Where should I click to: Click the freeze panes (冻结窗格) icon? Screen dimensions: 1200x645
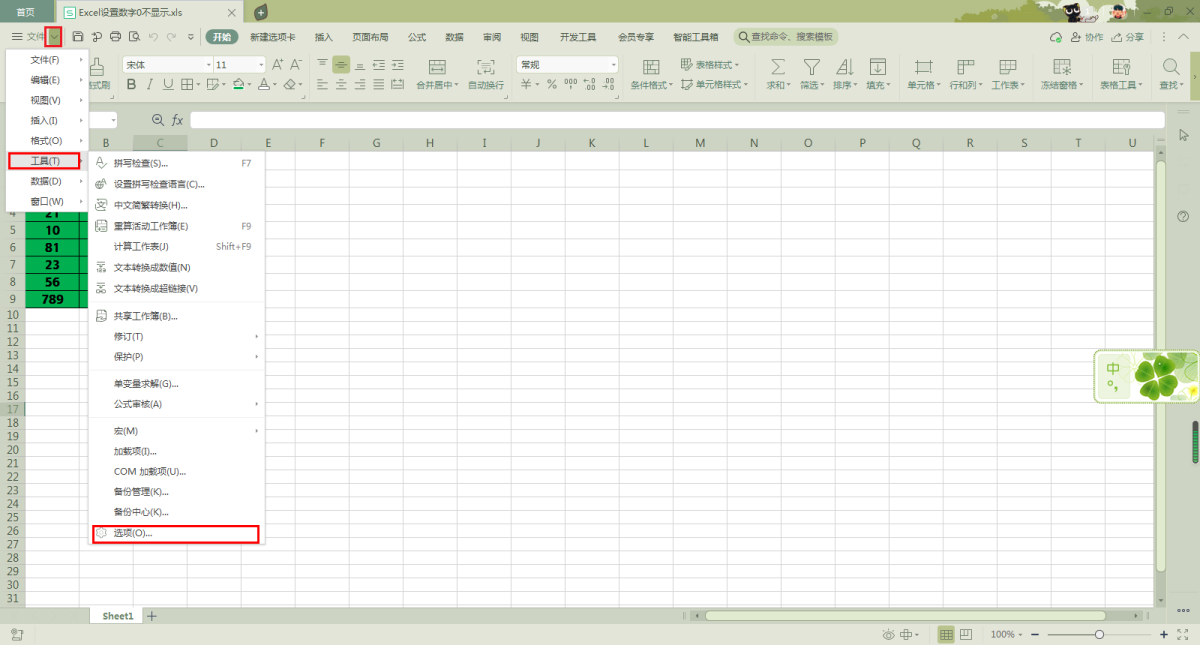point(1062,67)
